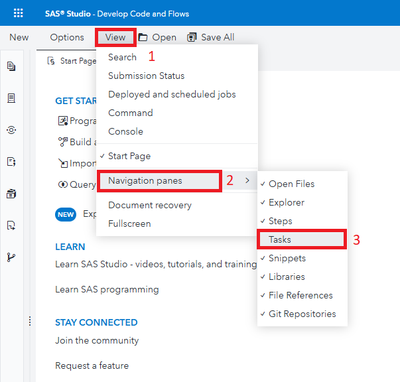Open Request a feature link
Screen dimensions: 400x382
point(92,366)
